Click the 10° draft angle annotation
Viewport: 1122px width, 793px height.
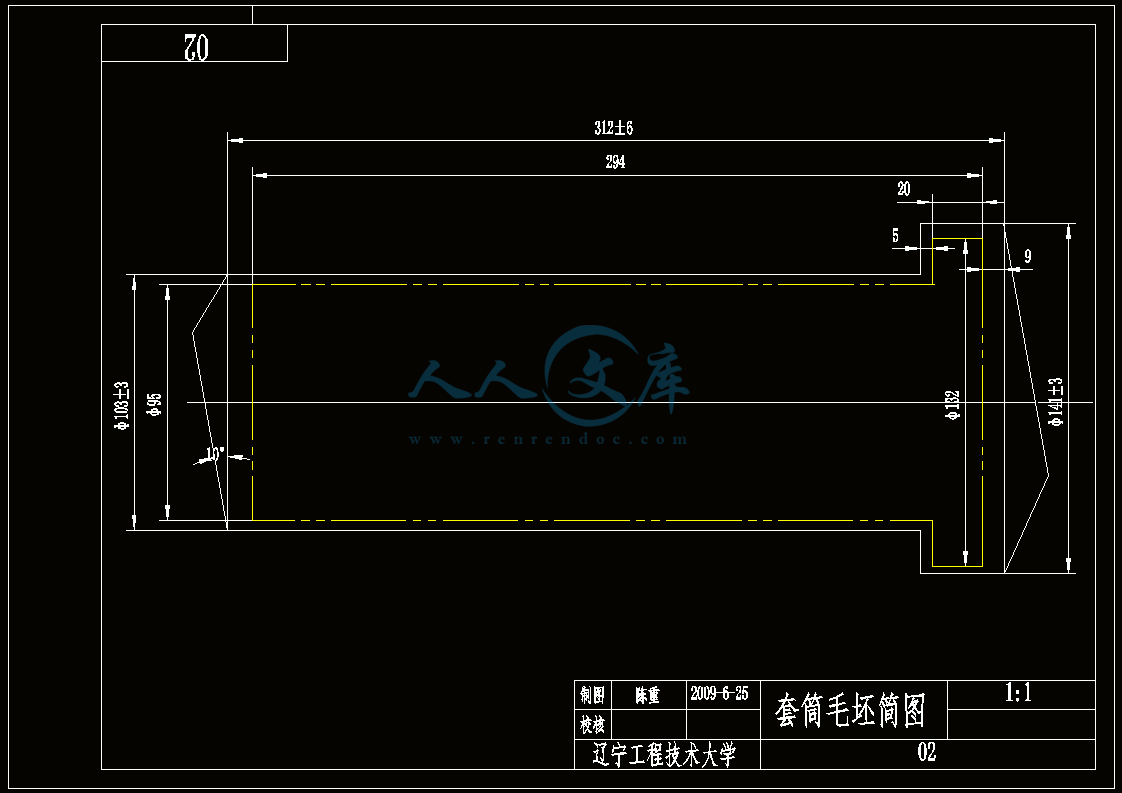point(215,454)
